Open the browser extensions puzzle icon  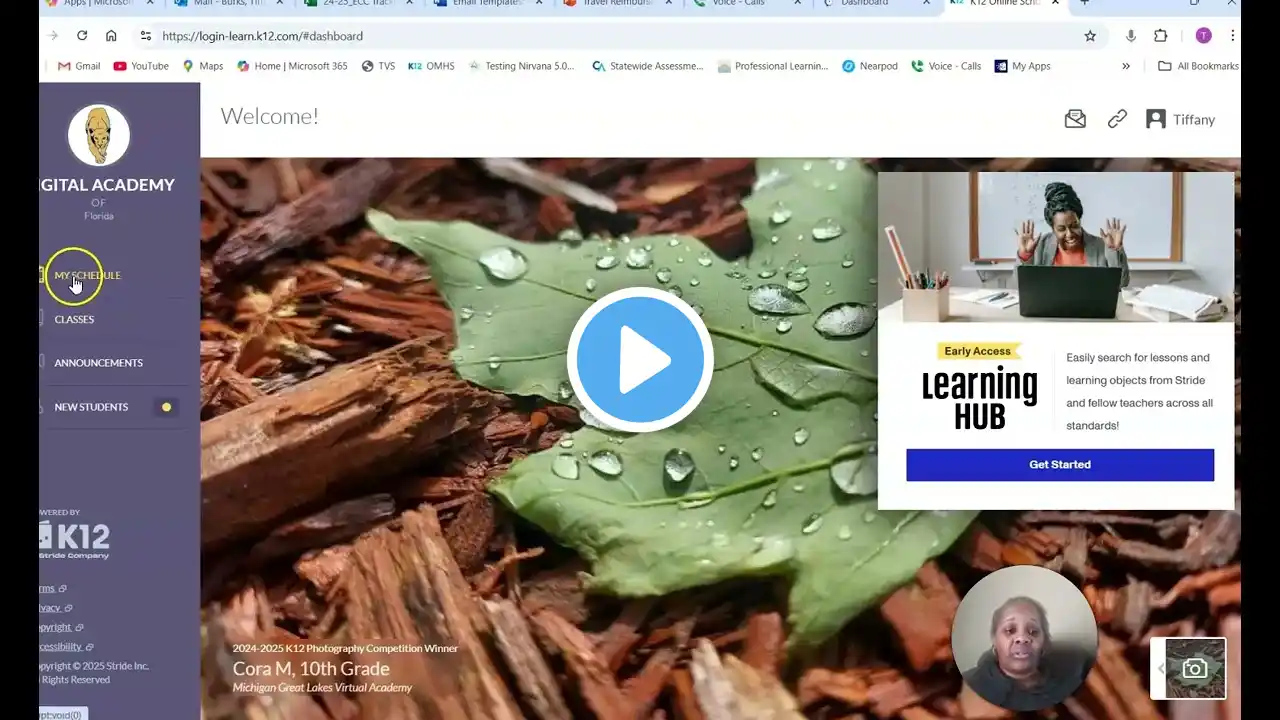pos(1160,36)
